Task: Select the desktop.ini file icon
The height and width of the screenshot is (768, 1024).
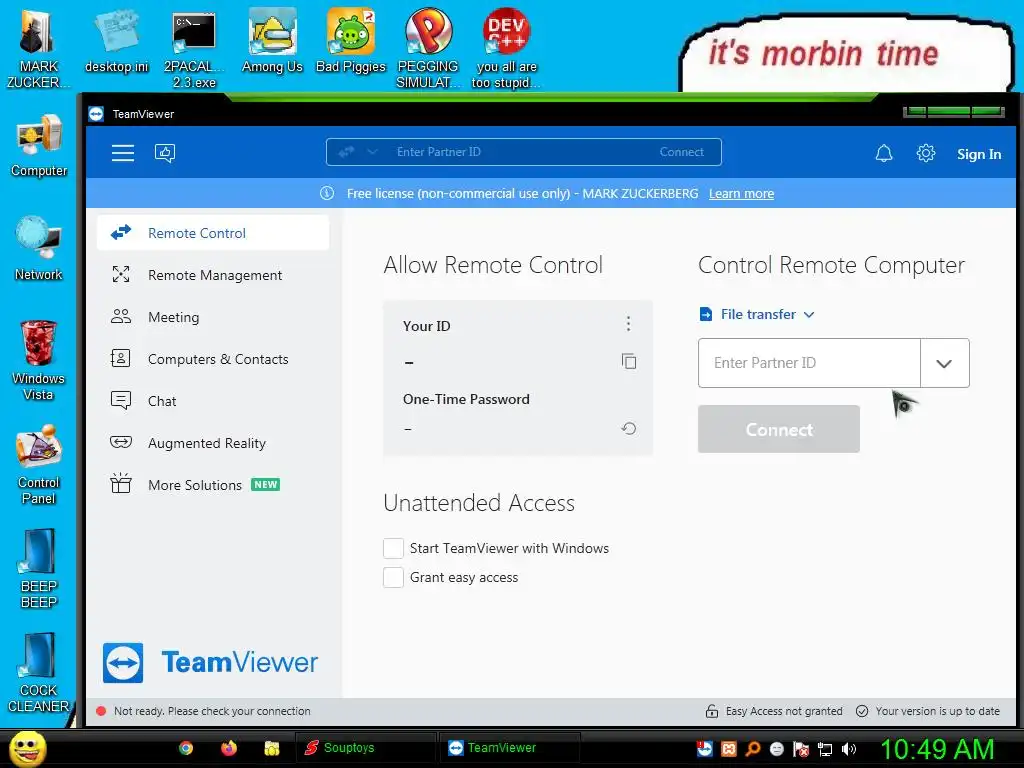Action: click(x=116, y=42)
